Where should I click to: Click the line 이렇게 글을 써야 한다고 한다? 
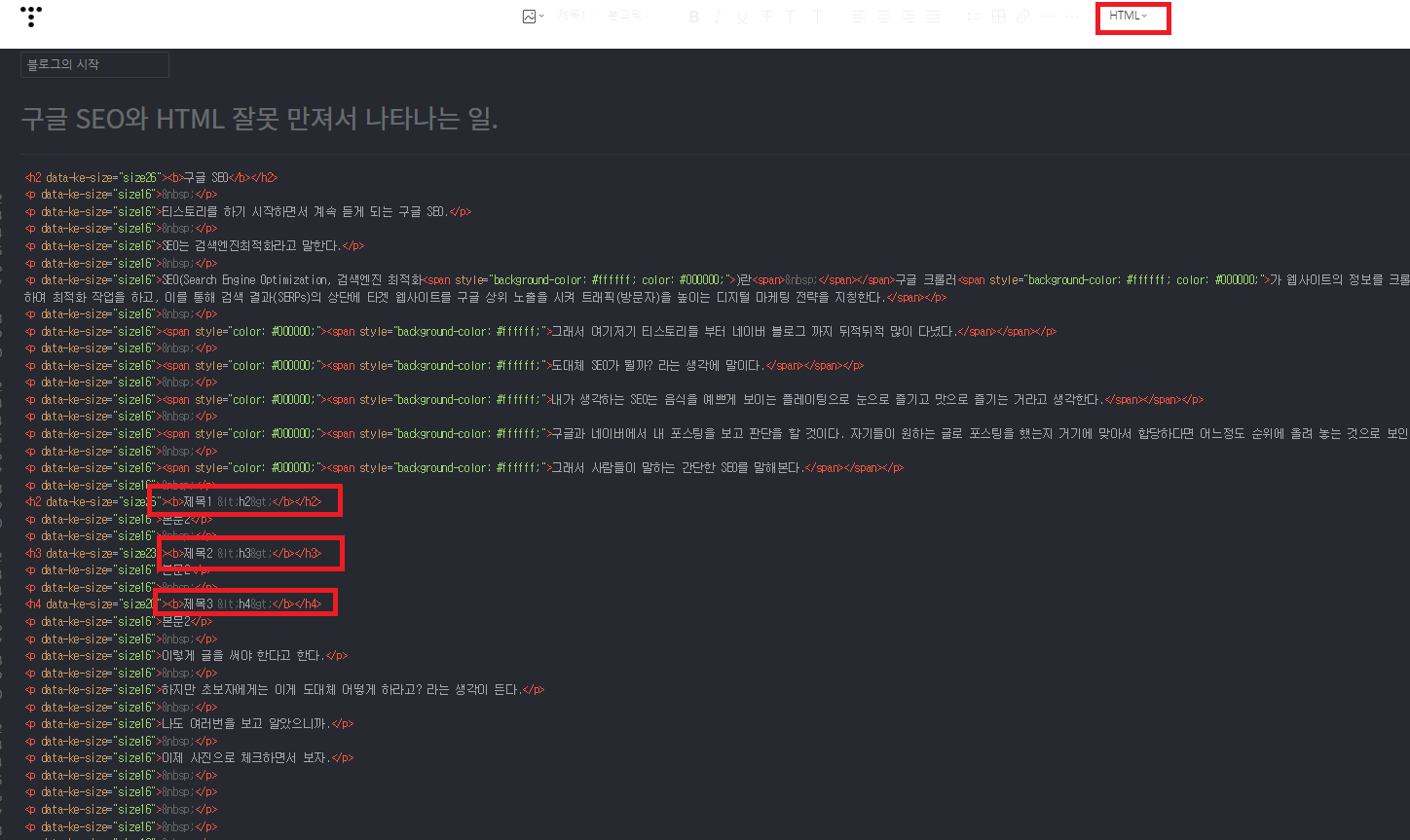point(186,656)
